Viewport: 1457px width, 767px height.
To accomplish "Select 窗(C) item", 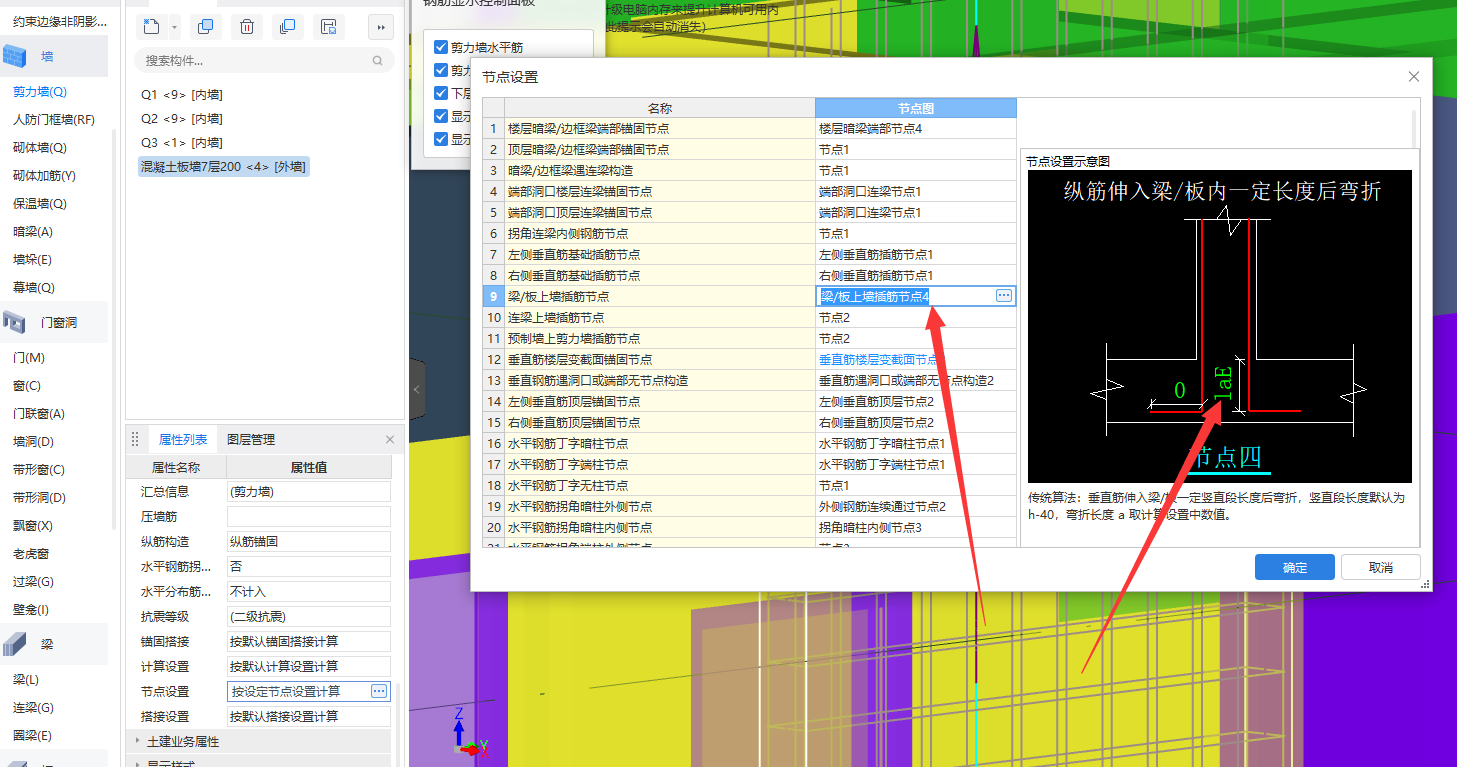I will pyautogui.click(x=26, y=385).
